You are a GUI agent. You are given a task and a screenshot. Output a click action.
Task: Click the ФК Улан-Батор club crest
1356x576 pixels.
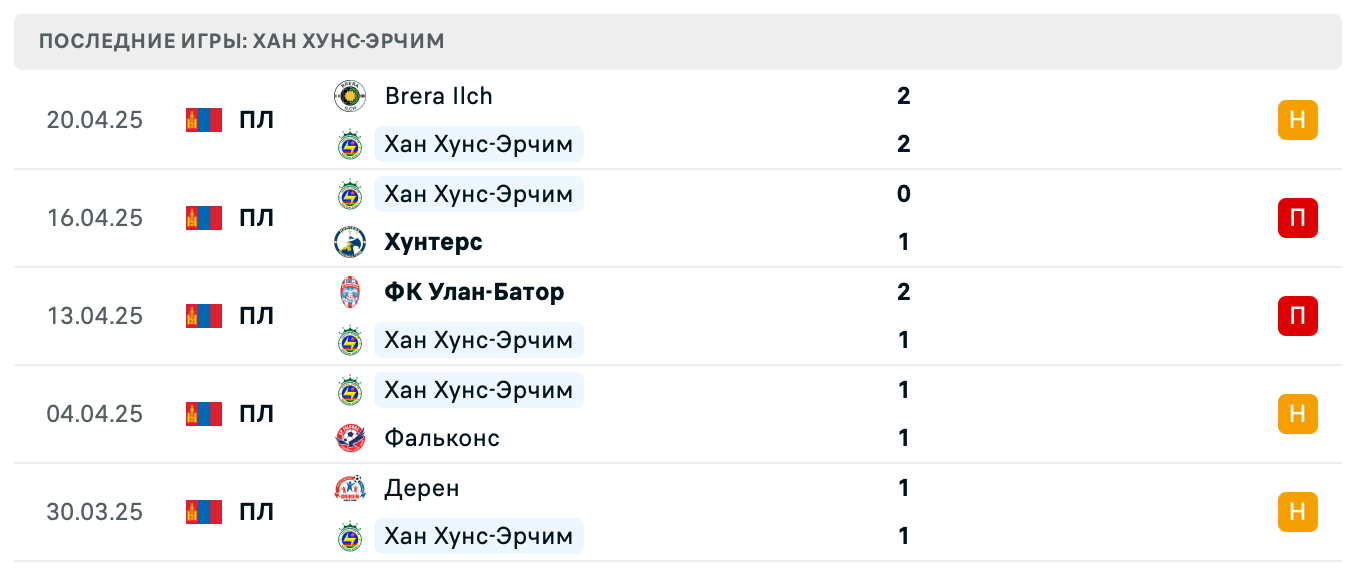click(350, 292)
